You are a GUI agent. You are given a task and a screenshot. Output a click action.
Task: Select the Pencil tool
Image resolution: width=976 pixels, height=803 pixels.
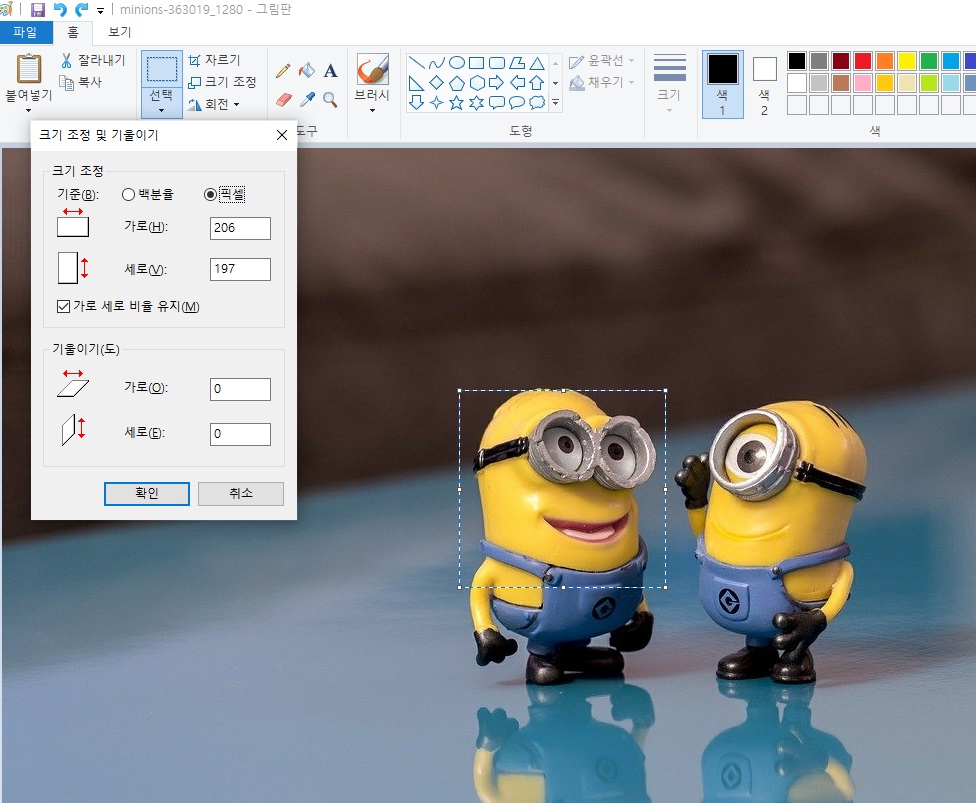pyautogui.click(x=283, y=70)
